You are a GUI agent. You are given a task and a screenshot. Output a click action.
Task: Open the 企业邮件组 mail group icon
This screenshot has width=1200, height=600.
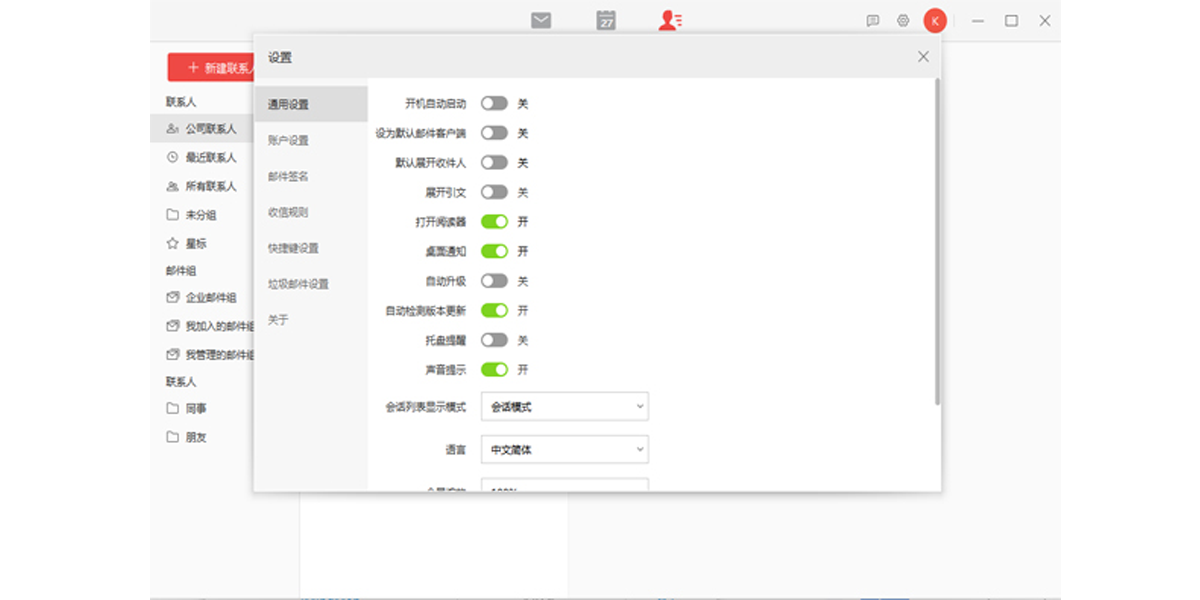(171, 295)
